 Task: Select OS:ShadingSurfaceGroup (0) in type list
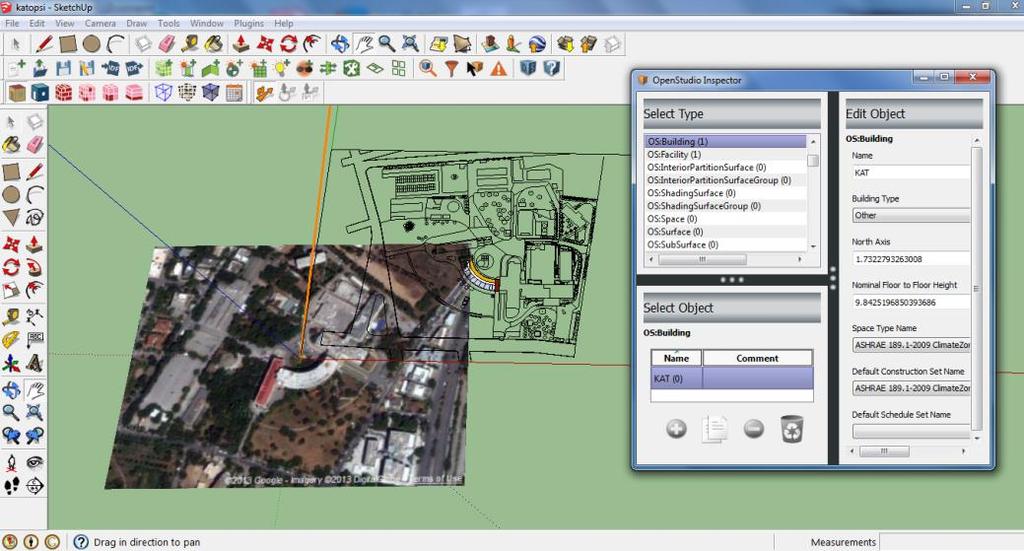pyautogui.click(x=726, y=206)
